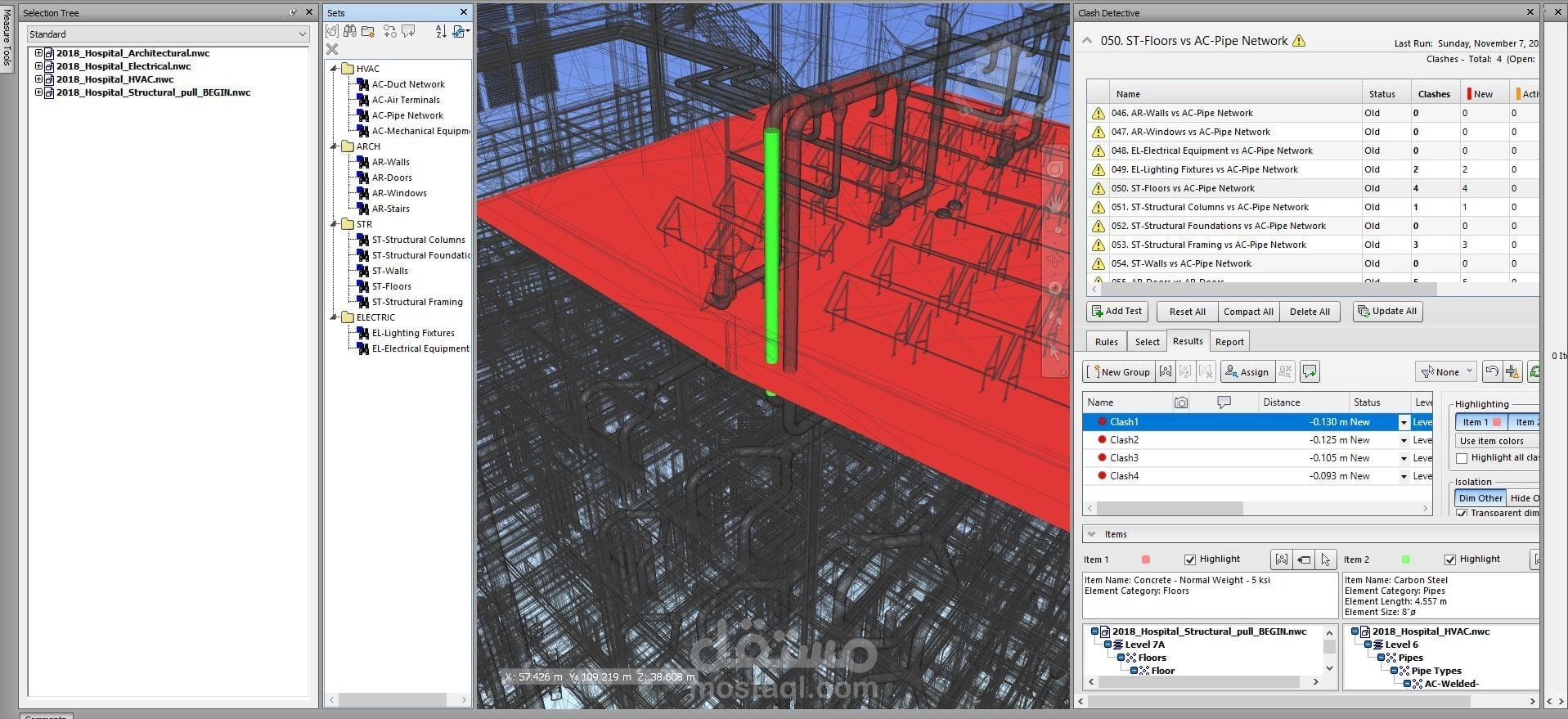Click Group Selected Clashes icon beside New Group

click(1166, 371)
